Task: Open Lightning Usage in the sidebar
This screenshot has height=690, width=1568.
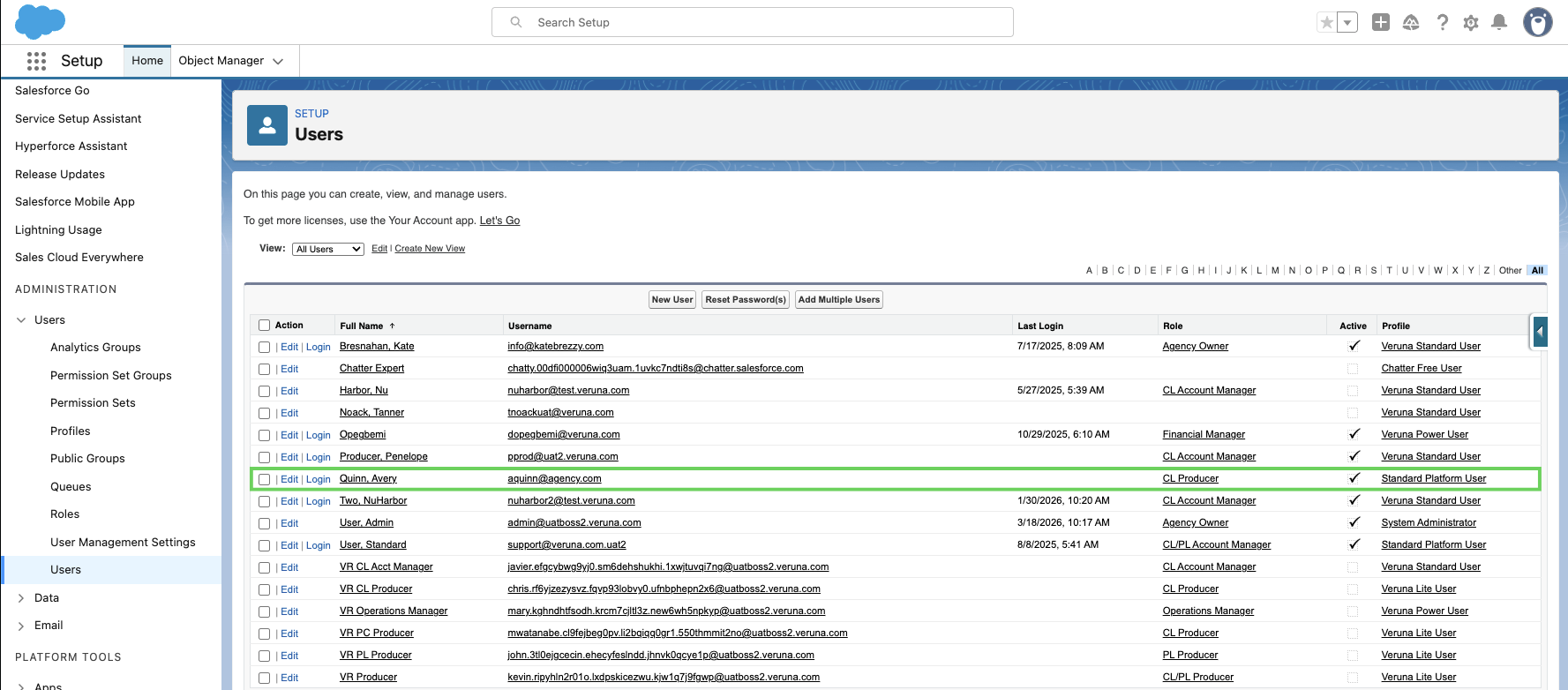Action: pos(58,230)
